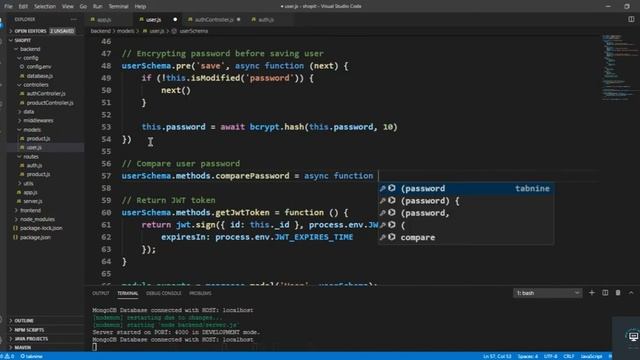The width and height of the screenshot is (640, 360).
Task: Switch to the Problems panel tab
Action: tap(200, 293)
